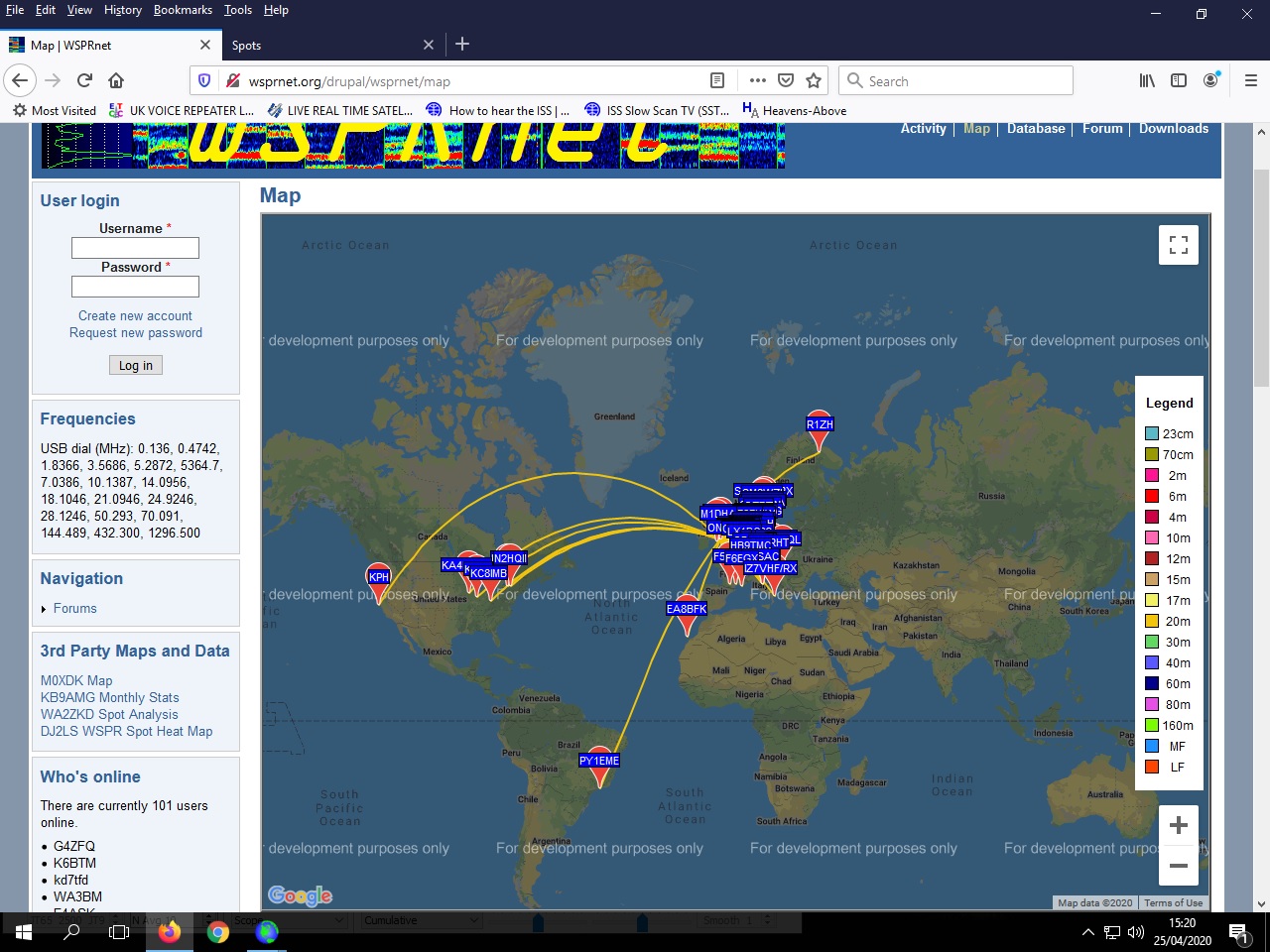
Task: Open the Database page link
Action: coord(1035,128)
